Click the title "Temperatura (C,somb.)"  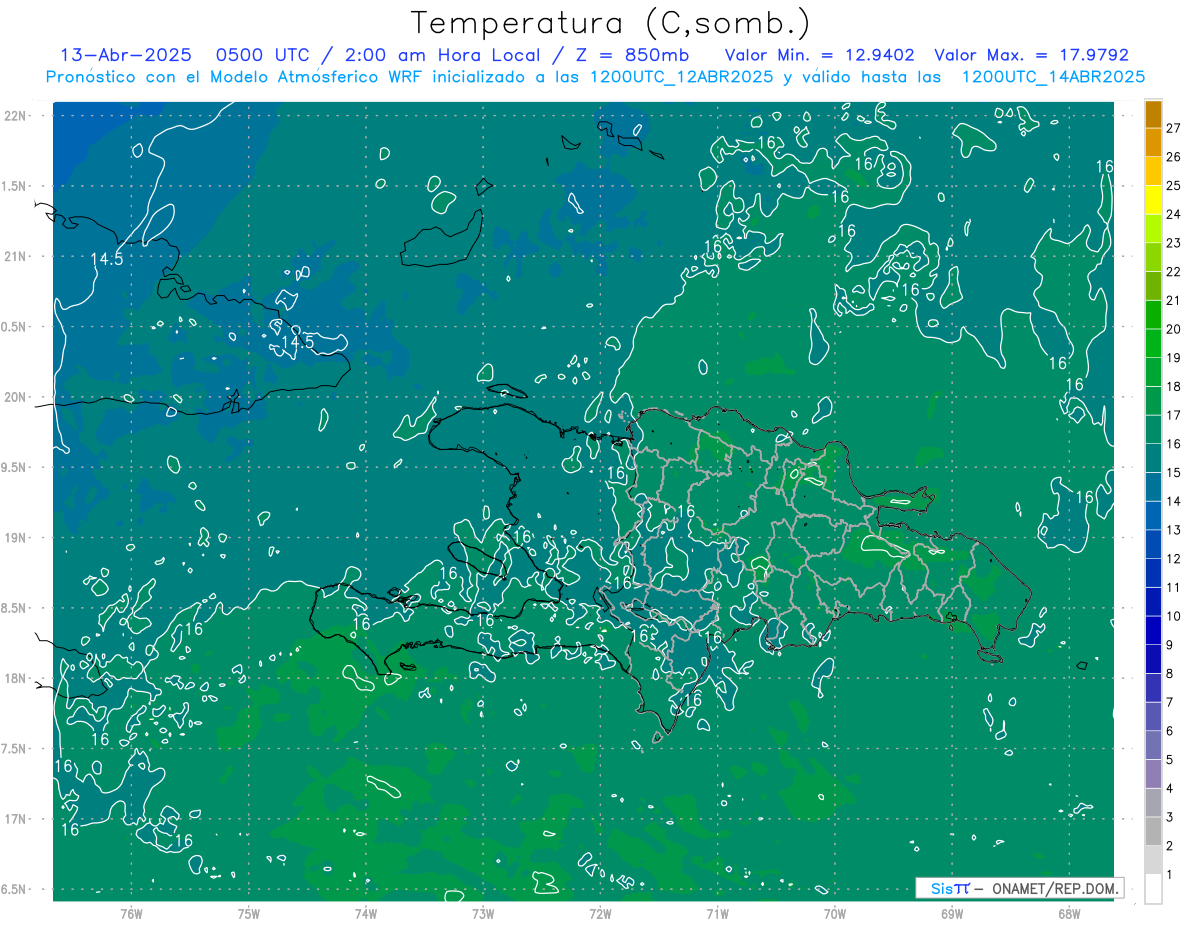[610, 23]
